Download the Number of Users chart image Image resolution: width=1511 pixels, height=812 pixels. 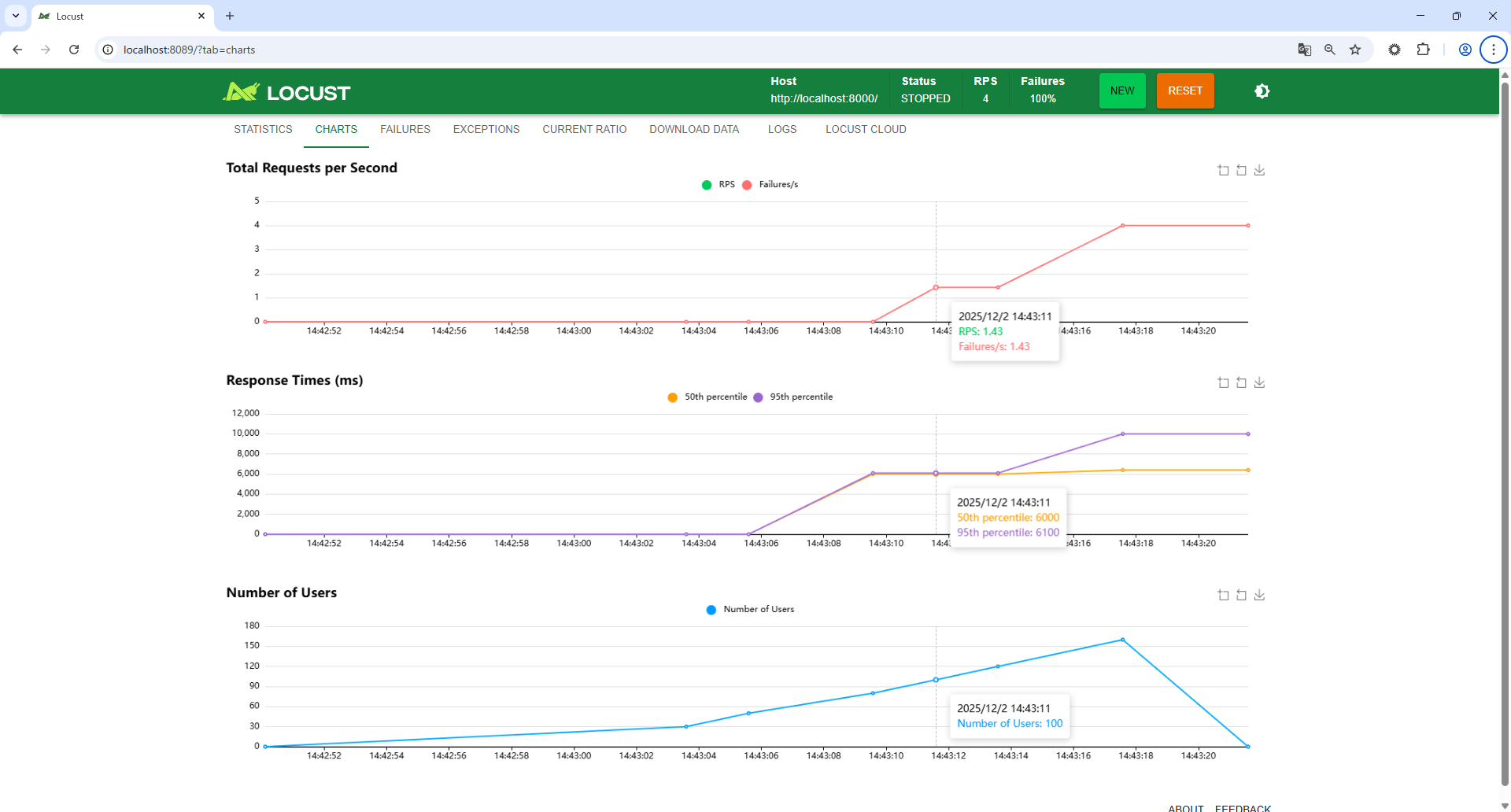point(1260,595)
